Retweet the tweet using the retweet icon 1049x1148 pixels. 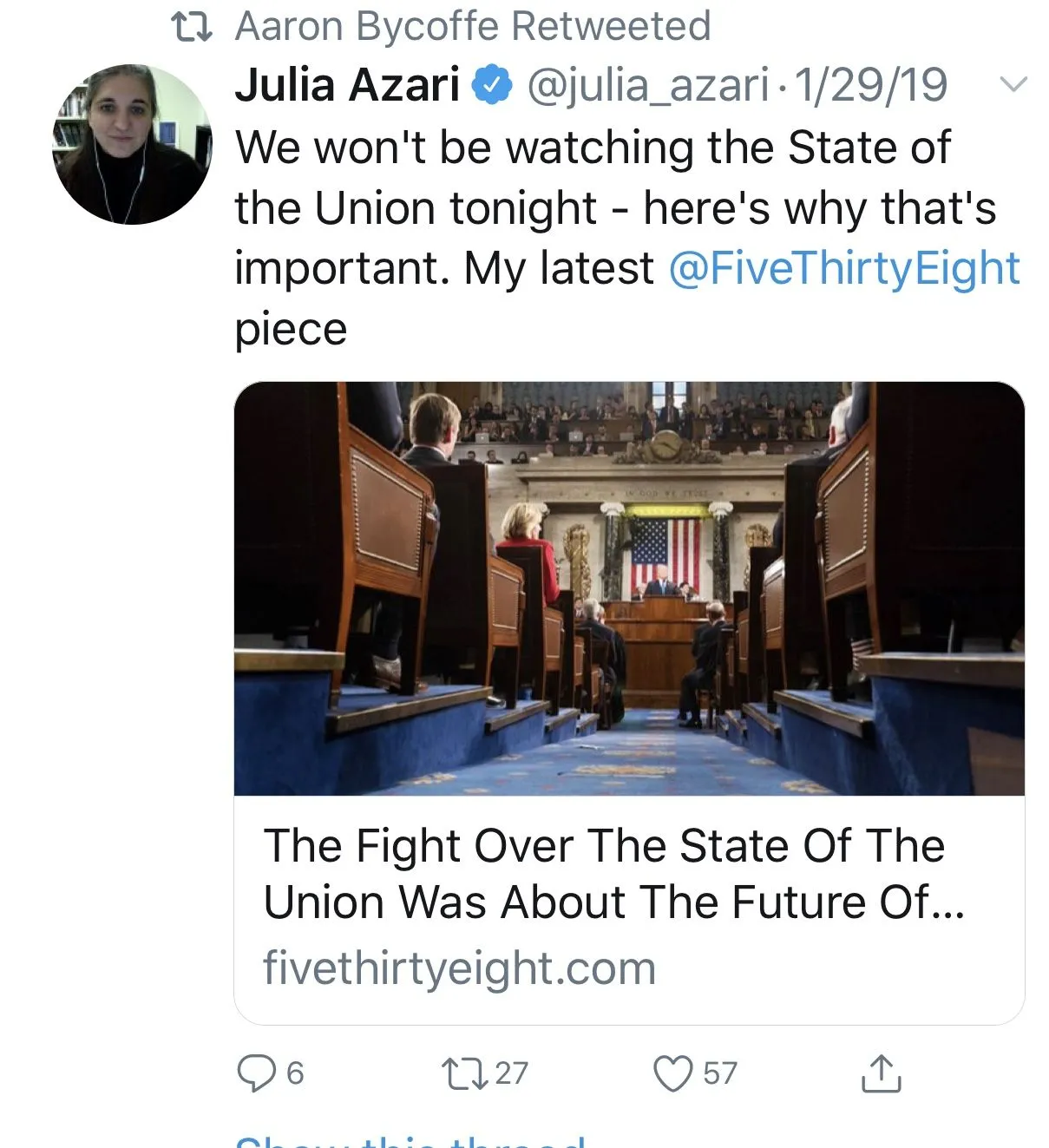coord(464,1073)
